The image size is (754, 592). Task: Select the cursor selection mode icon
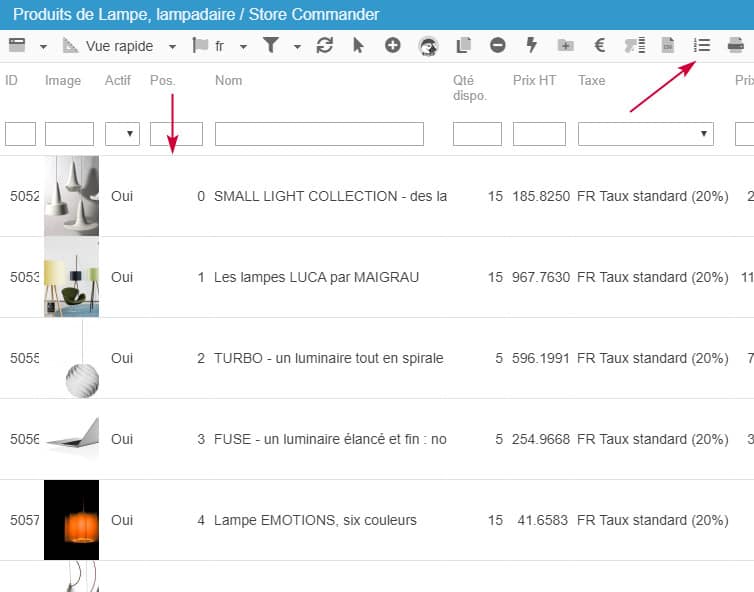coord(359,45)
